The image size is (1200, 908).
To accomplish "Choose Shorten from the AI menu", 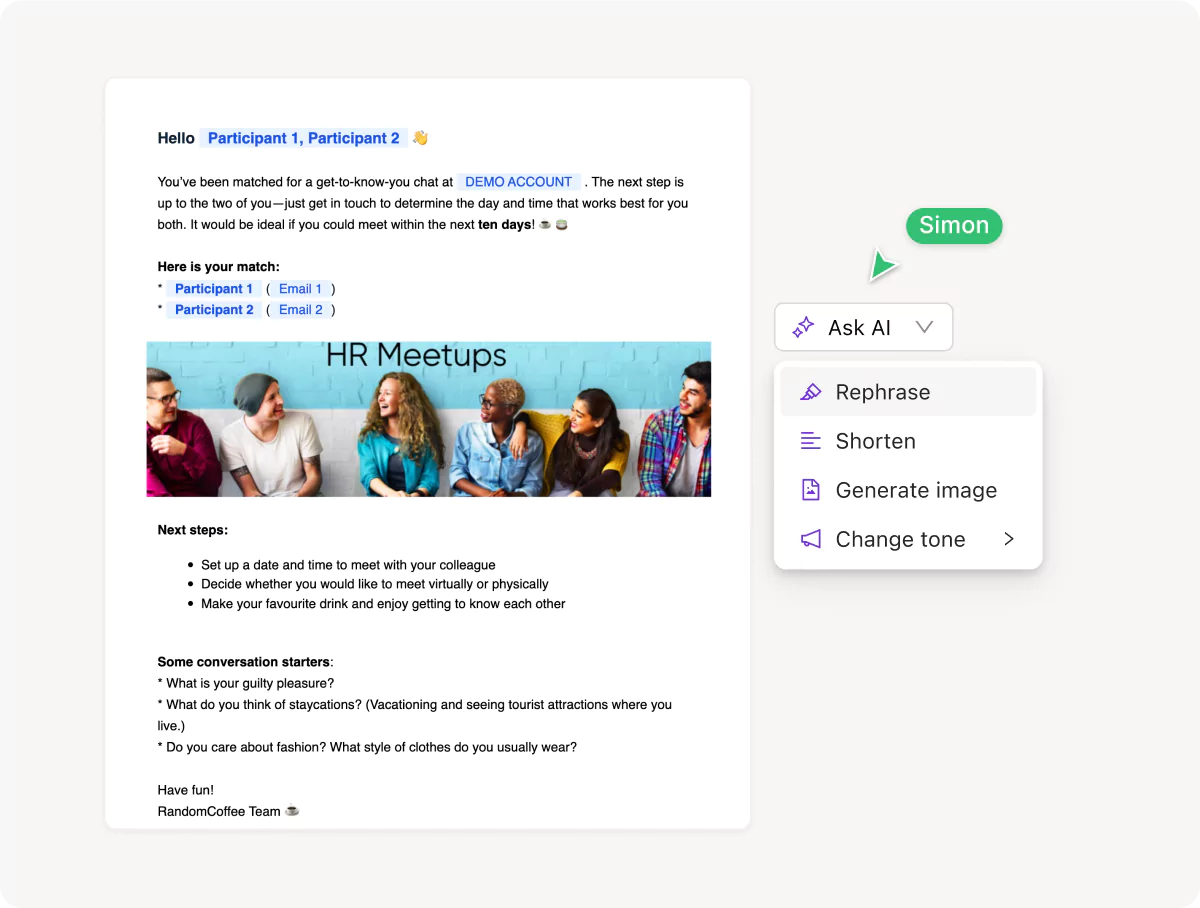I will pos(908,441).
